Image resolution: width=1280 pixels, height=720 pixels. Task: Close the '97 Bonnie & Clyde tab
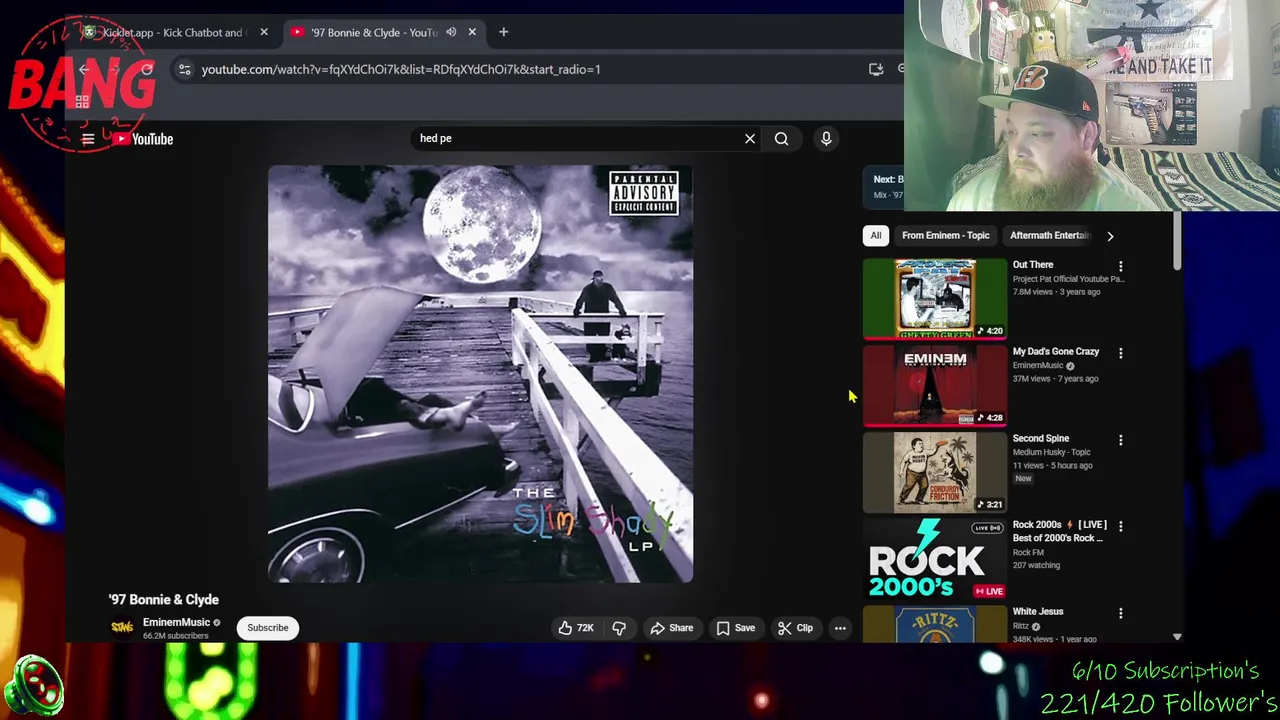[472, 32]
